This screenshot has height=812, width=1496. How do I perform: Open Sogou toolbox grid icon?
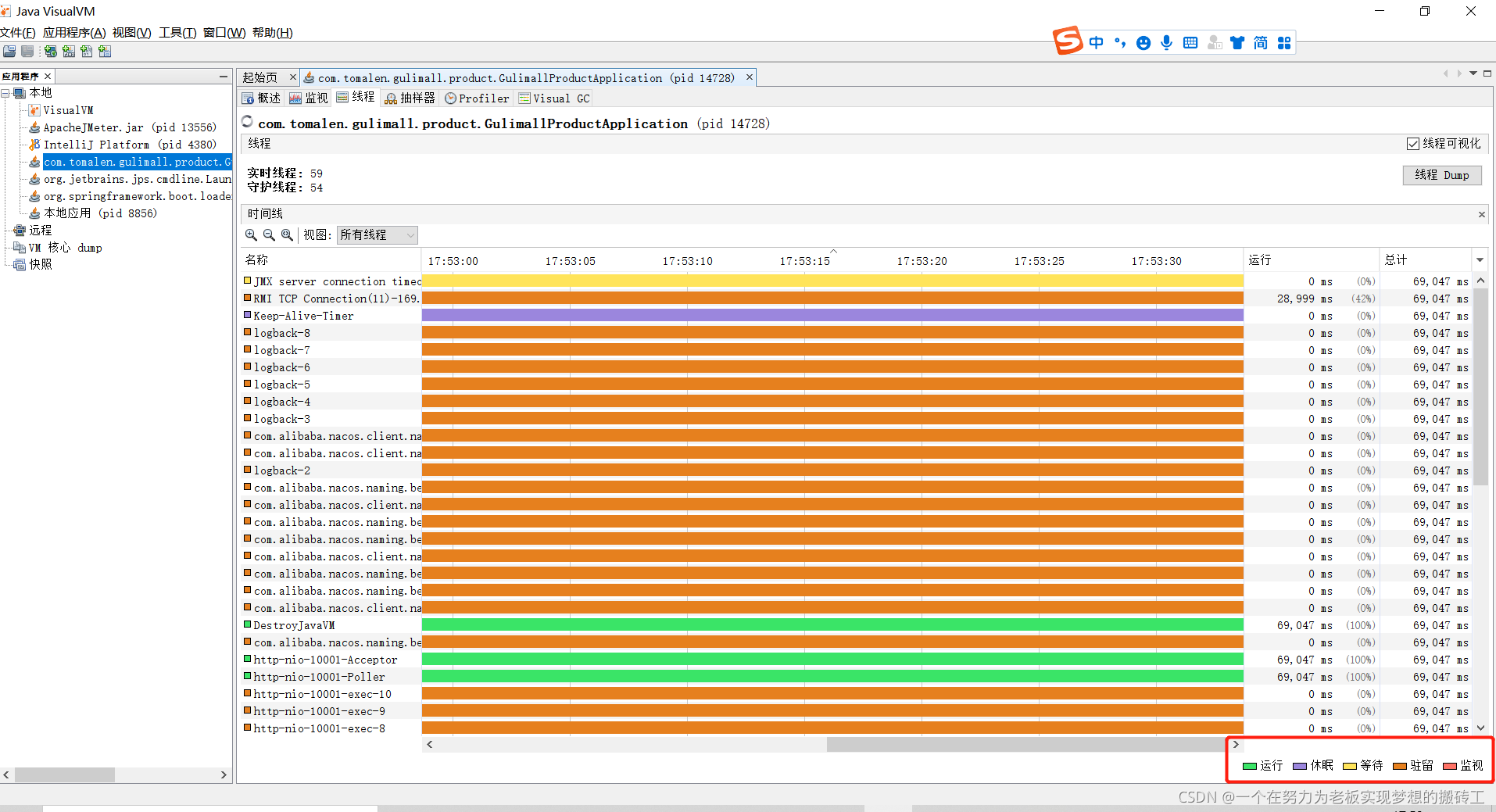point(1284,43)
